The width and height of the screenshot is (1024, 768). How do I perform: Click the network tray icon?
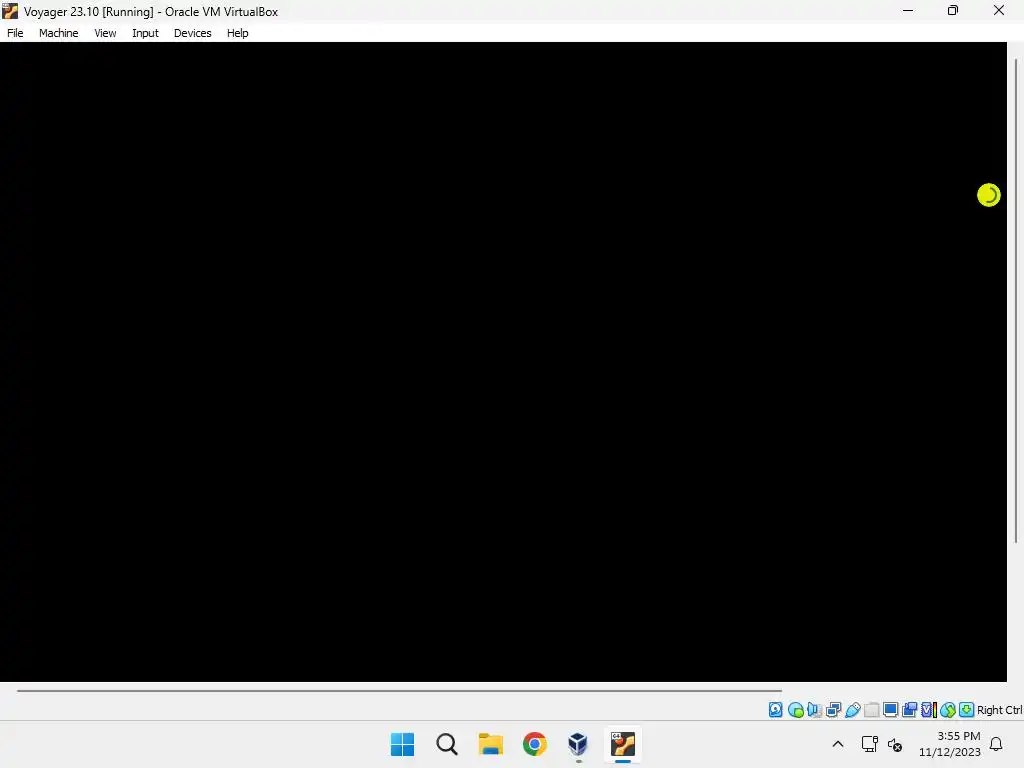(869, 744)
